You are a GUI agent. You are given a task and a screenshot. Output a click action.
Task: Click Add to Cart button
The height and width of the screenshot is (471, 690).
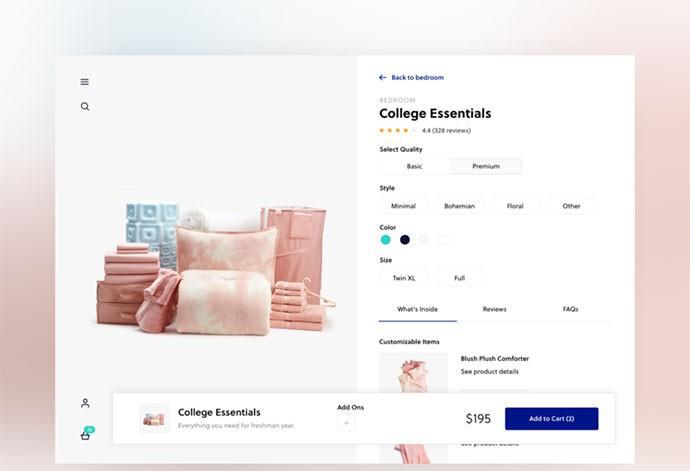coord(551,419)
